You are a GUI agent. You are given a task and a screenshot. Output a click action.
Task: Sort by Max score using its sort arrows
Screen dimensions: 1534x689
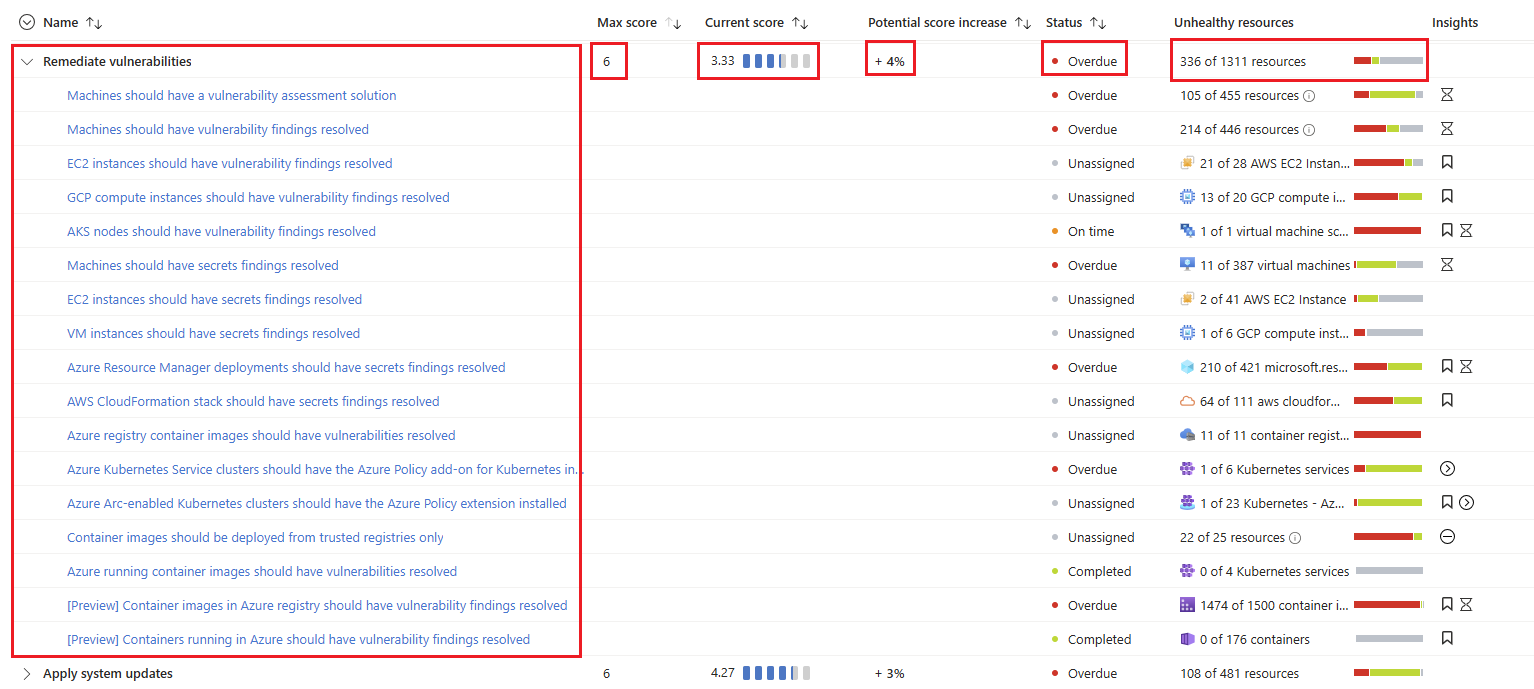674,22
